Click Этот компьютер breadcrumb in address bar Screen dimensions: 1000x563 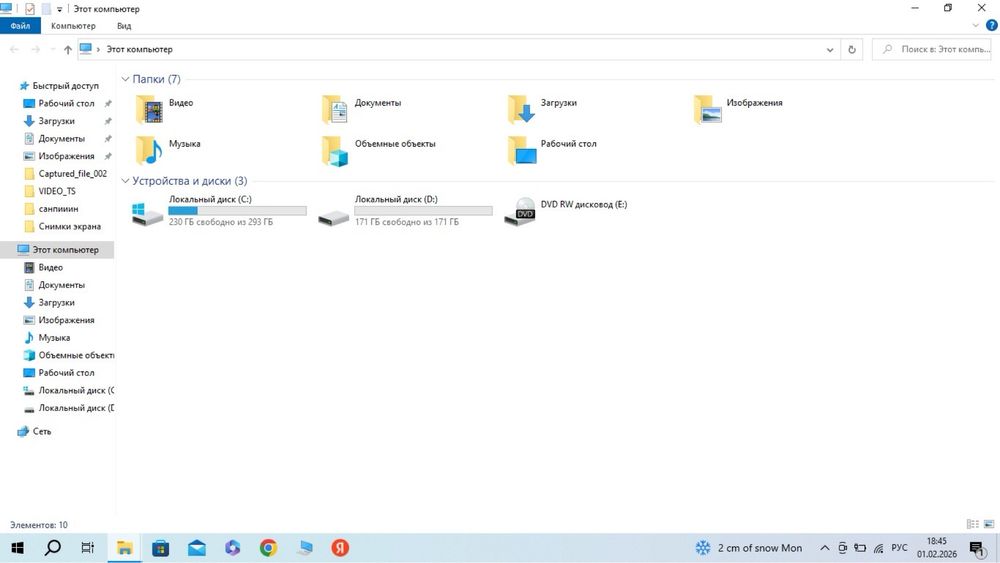click(x=139, y=49)
